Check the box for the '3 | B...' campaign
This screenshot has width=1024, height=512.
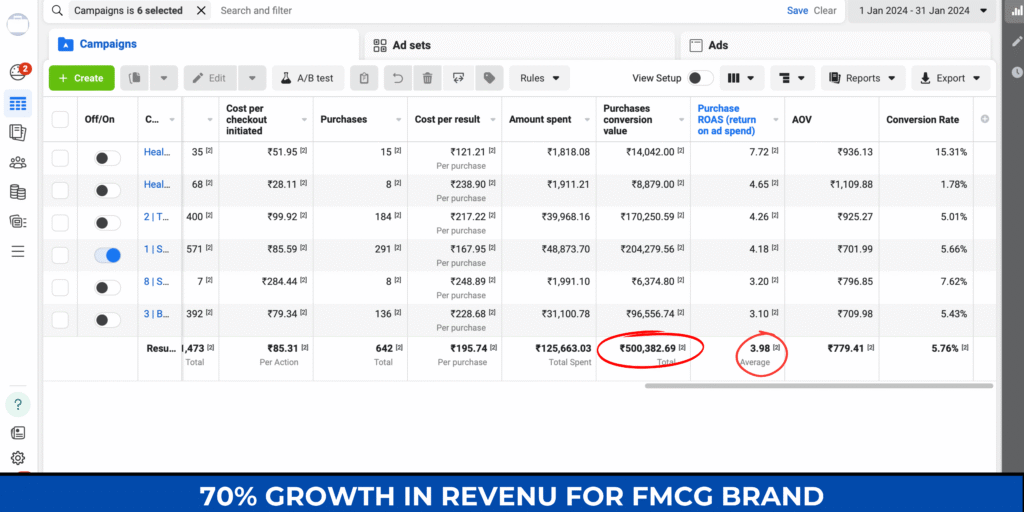click(x=60, y=320)
